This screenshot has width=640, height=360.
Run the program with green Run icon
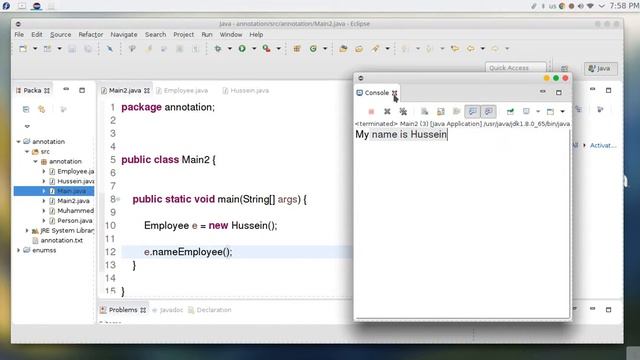[242, 49]
